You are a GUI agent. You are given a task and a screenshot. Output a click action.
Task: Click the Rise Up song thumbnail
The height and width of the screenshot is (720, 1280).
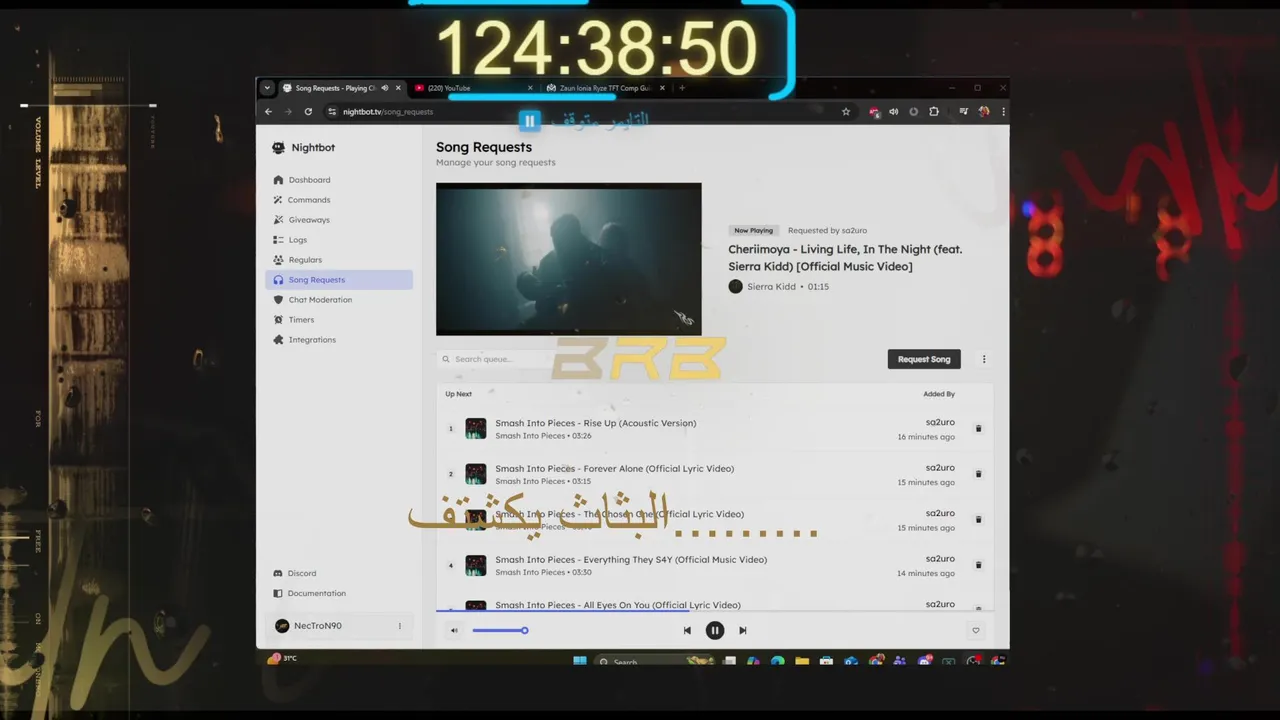[476, 429]
